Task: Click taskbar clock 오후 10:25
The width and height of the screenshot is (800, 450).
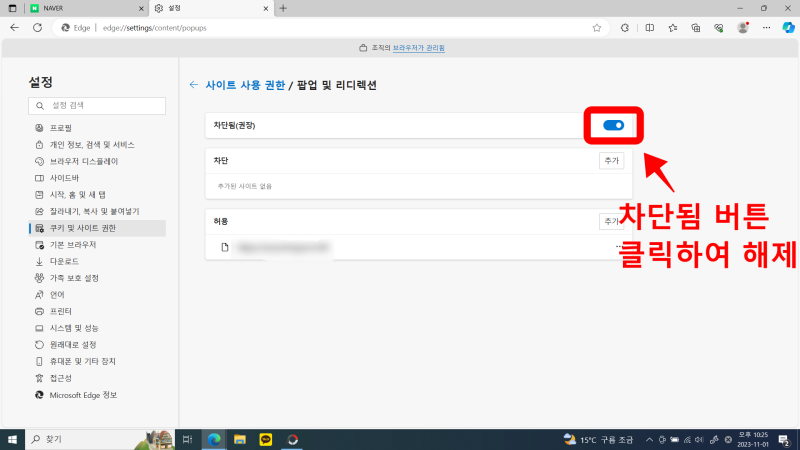Action: (x=753, y=440)
